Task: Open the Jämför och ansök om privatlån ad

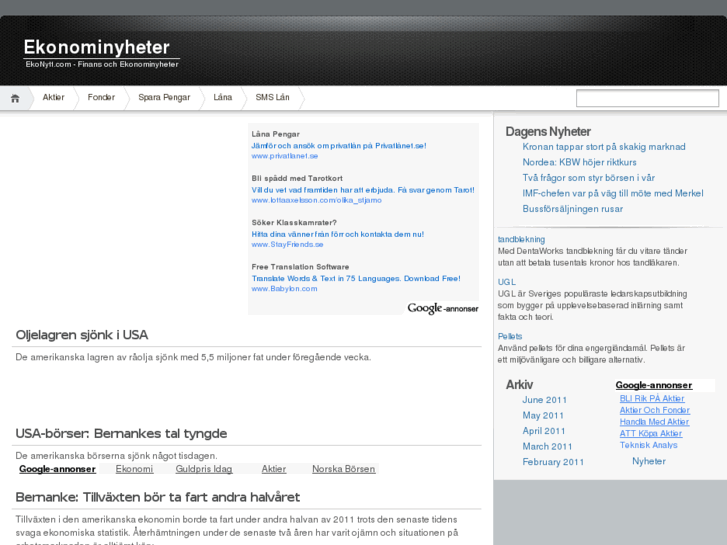Action: (338, 146)
